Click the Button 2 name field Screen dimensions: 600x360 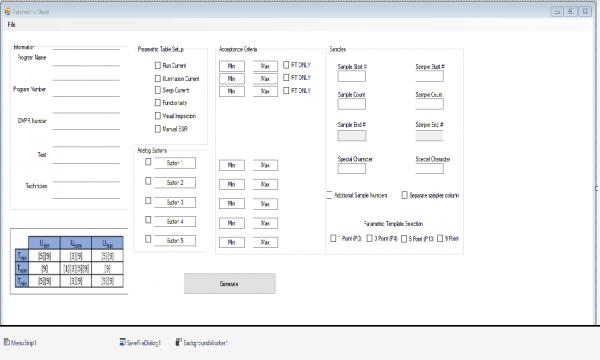pyautogui.click(x=175, y=182)
